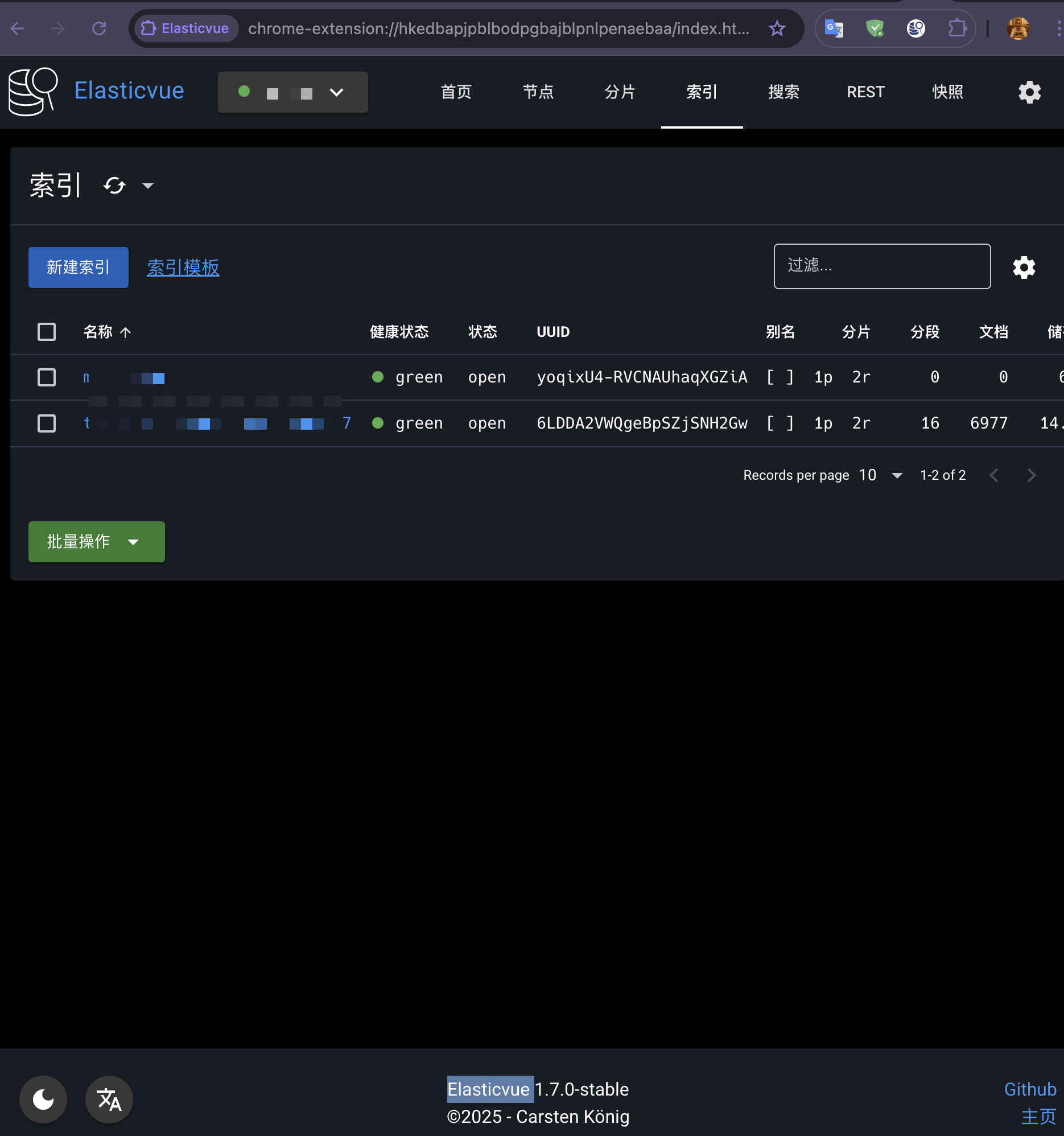Click the 1.7.0-stable version text

(582, 1089)
